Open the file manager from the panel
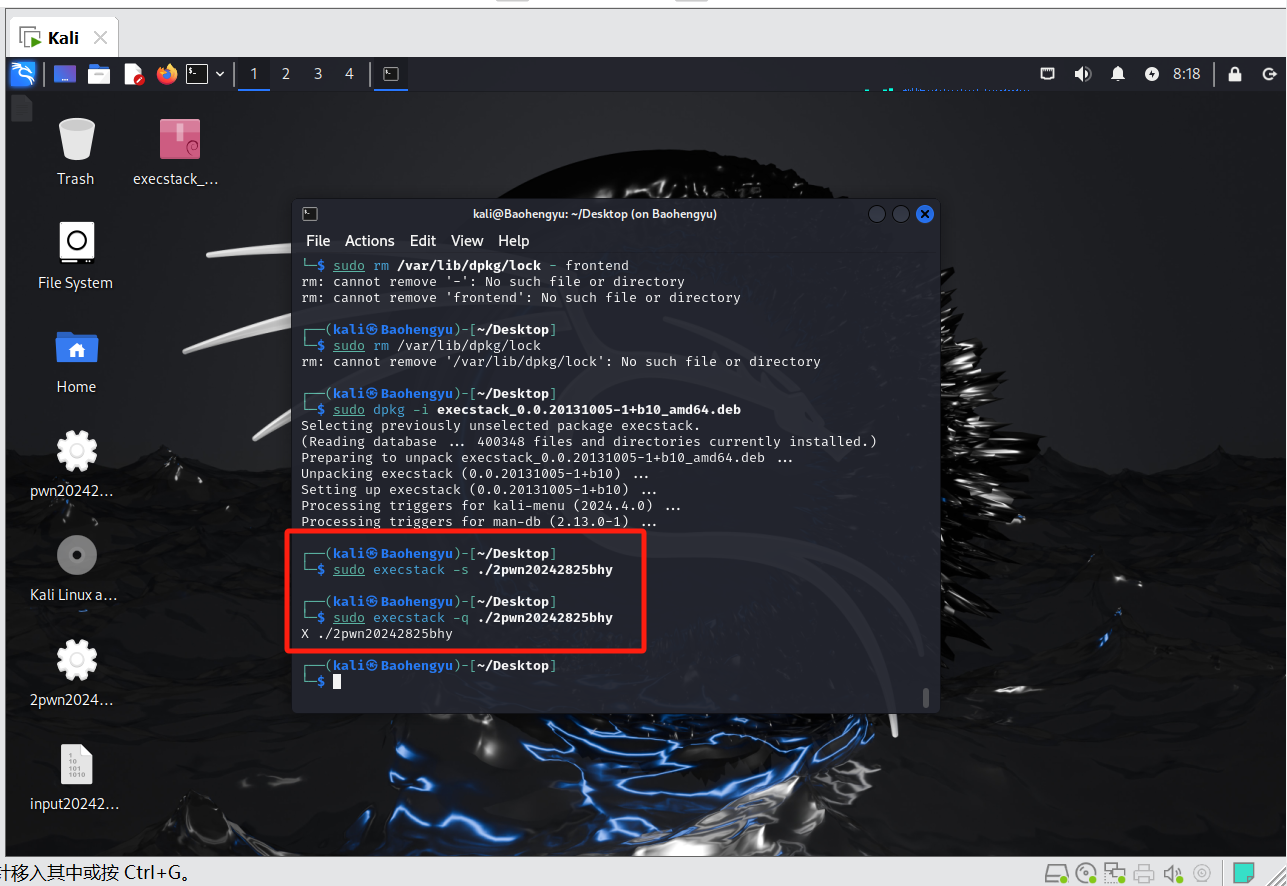The image size is (1287, 886). 98,73
